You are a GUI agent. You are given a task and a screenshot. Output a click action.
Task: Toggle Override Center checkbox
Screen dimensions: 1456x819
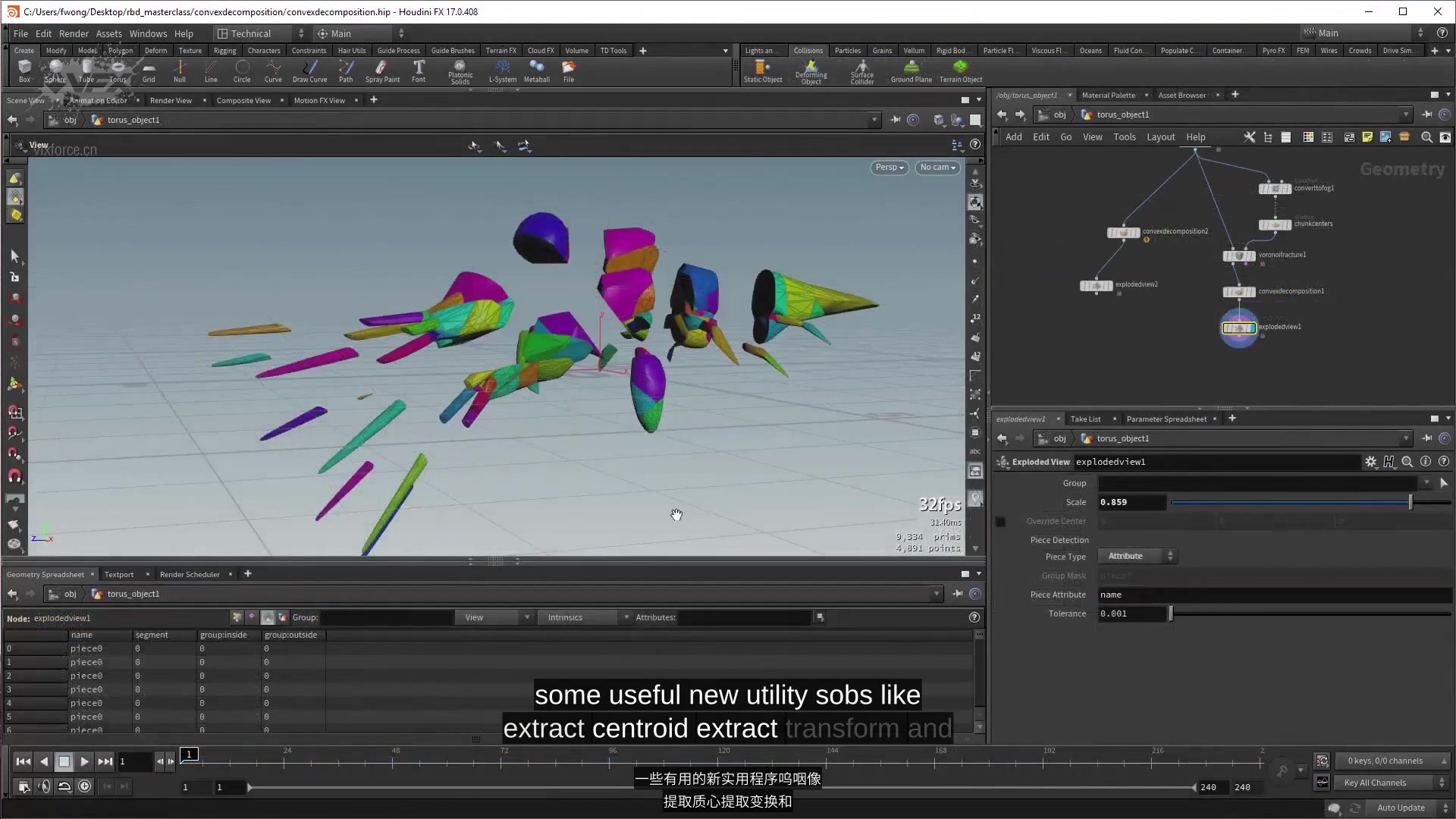(x=1001, y=521)
